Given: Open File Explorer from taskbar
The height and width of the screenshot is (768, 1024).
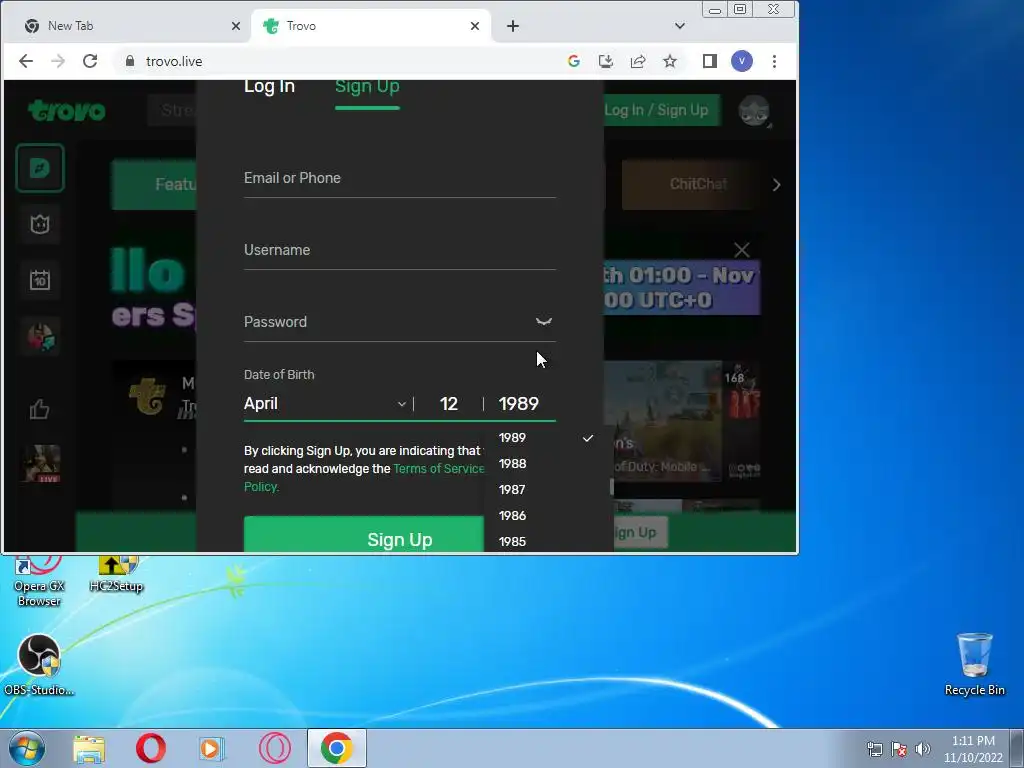Looking at the screenshot, I should 89,748.
